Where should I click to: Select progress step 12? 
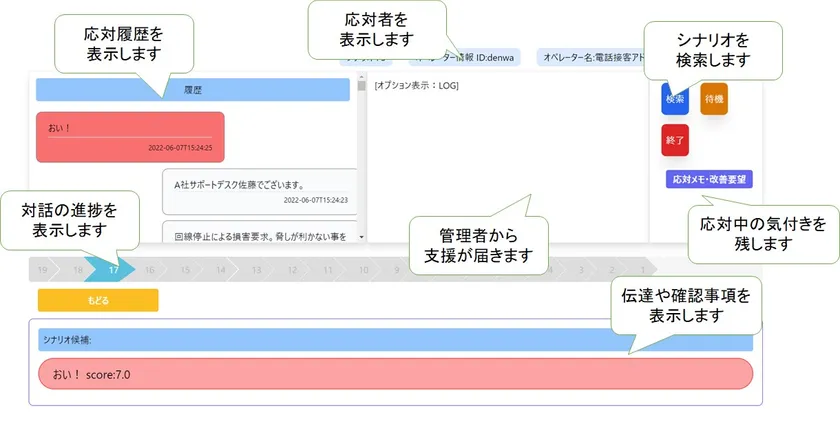pos(292,270)
